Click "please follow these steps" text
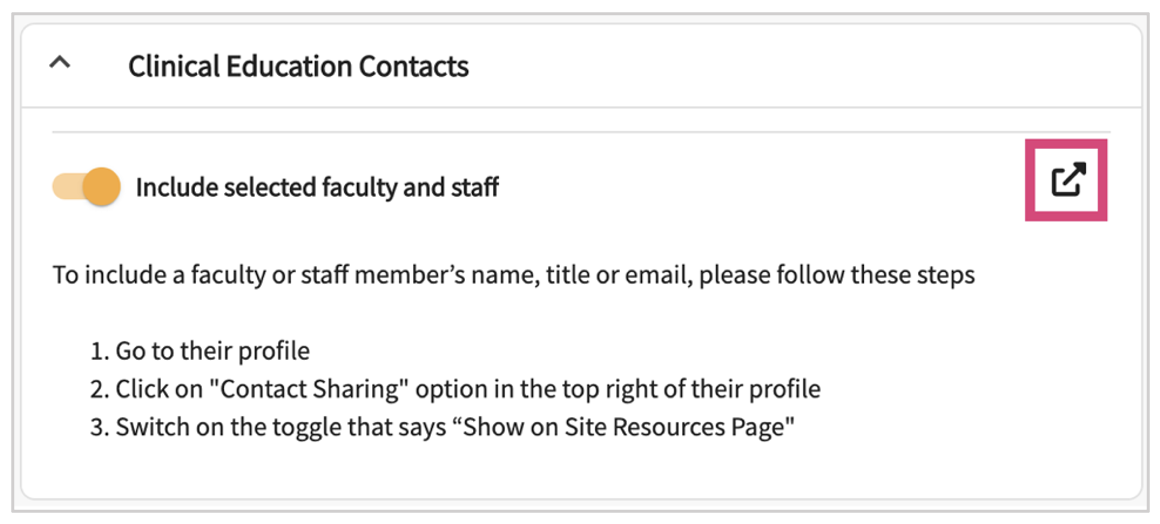This screenshot has height=524, width=1160. click(x=837, y=275)
